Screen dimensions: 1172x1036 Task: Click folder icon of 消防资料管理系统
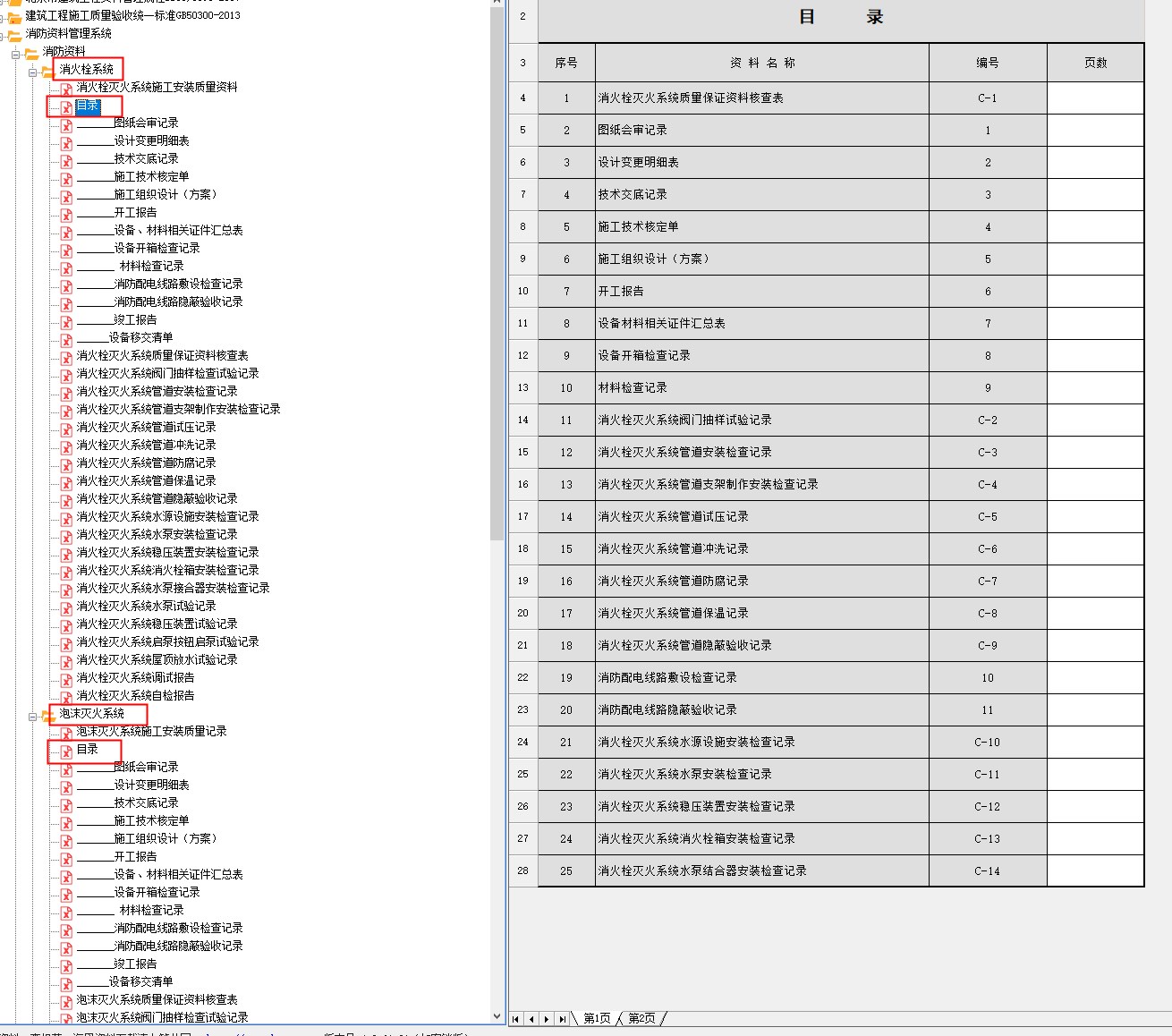(14, 35)
